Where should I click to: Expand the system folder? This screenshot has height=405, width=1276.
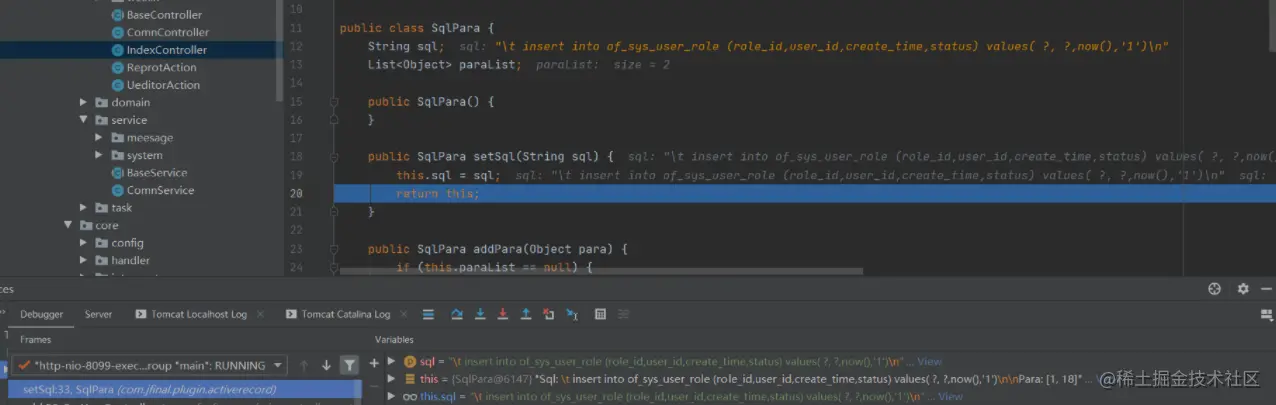(99, 155)
